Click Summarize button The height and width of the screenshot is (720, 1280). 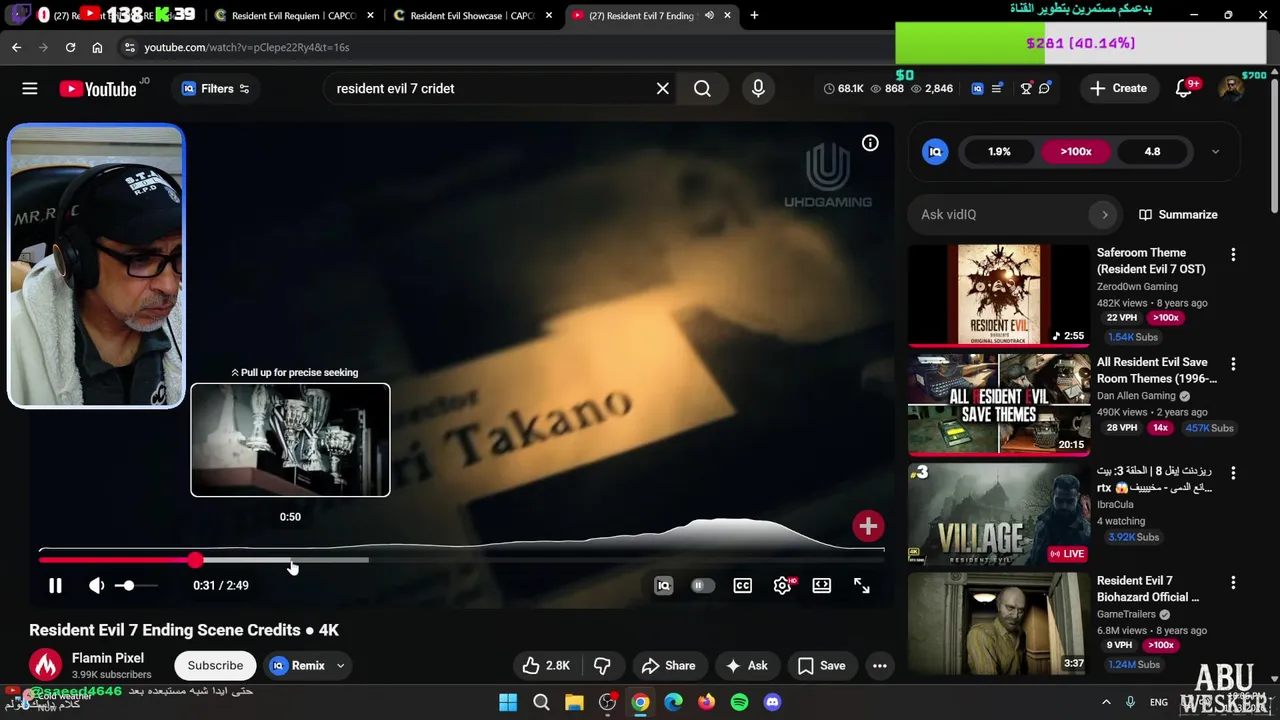[1178, 215]
